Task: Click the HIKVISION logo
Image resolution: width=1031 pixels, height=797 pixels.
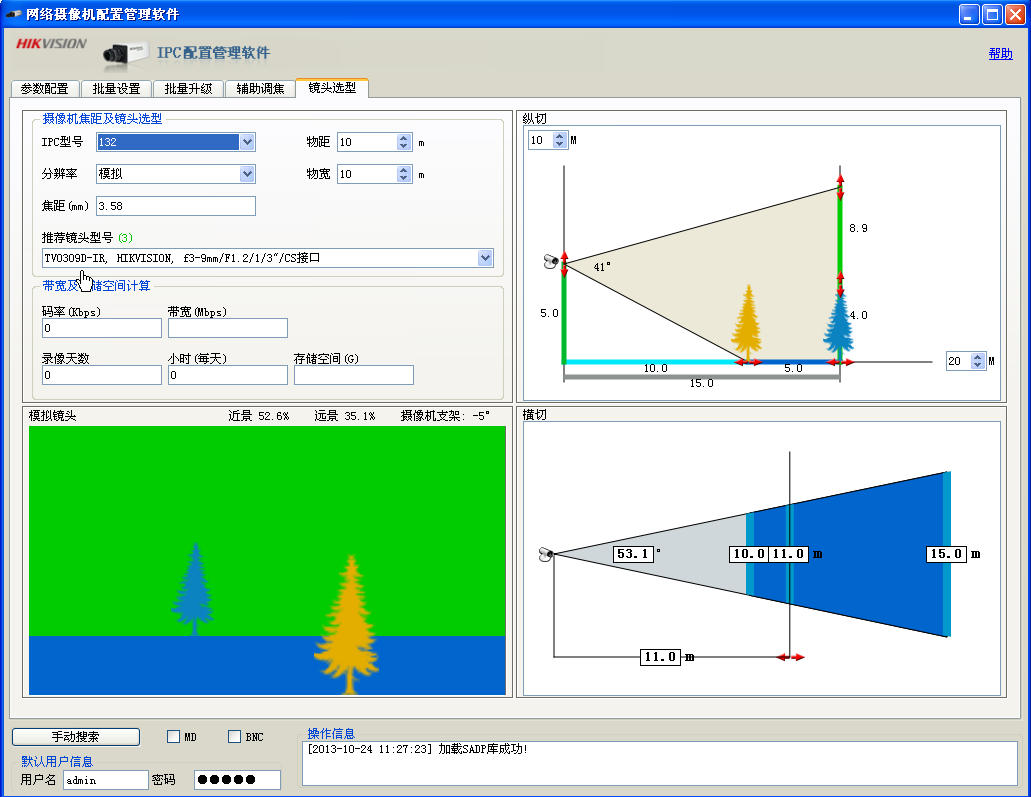Action: 51,44
